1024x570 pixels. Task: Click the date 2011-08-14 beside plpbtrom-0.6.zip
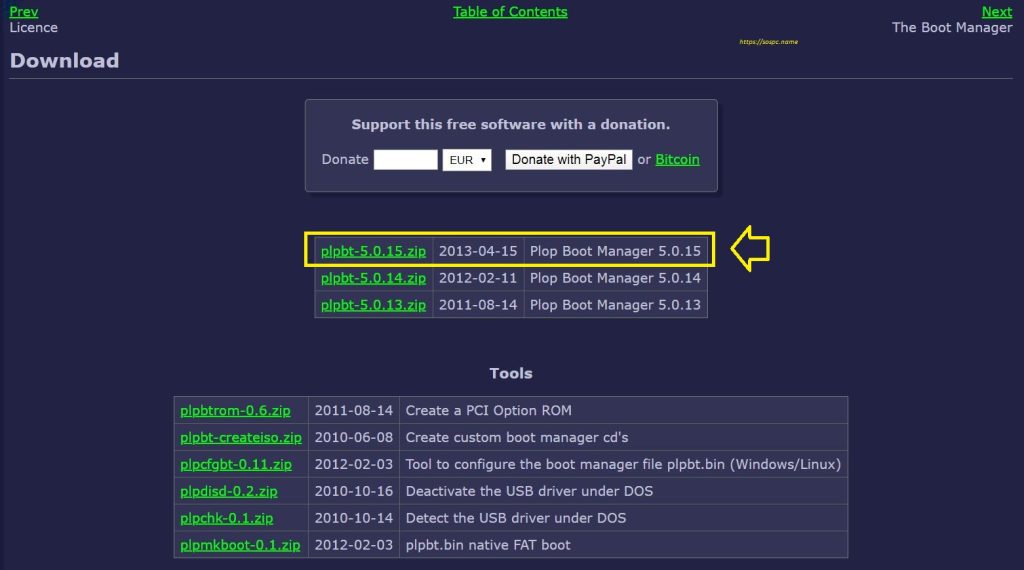click(x=354, y=411)
